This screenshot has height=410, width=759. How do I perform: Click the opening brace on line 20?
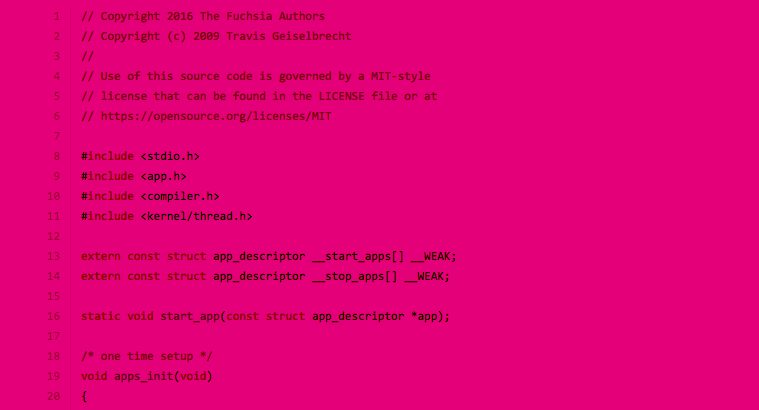tap(84, 396)
